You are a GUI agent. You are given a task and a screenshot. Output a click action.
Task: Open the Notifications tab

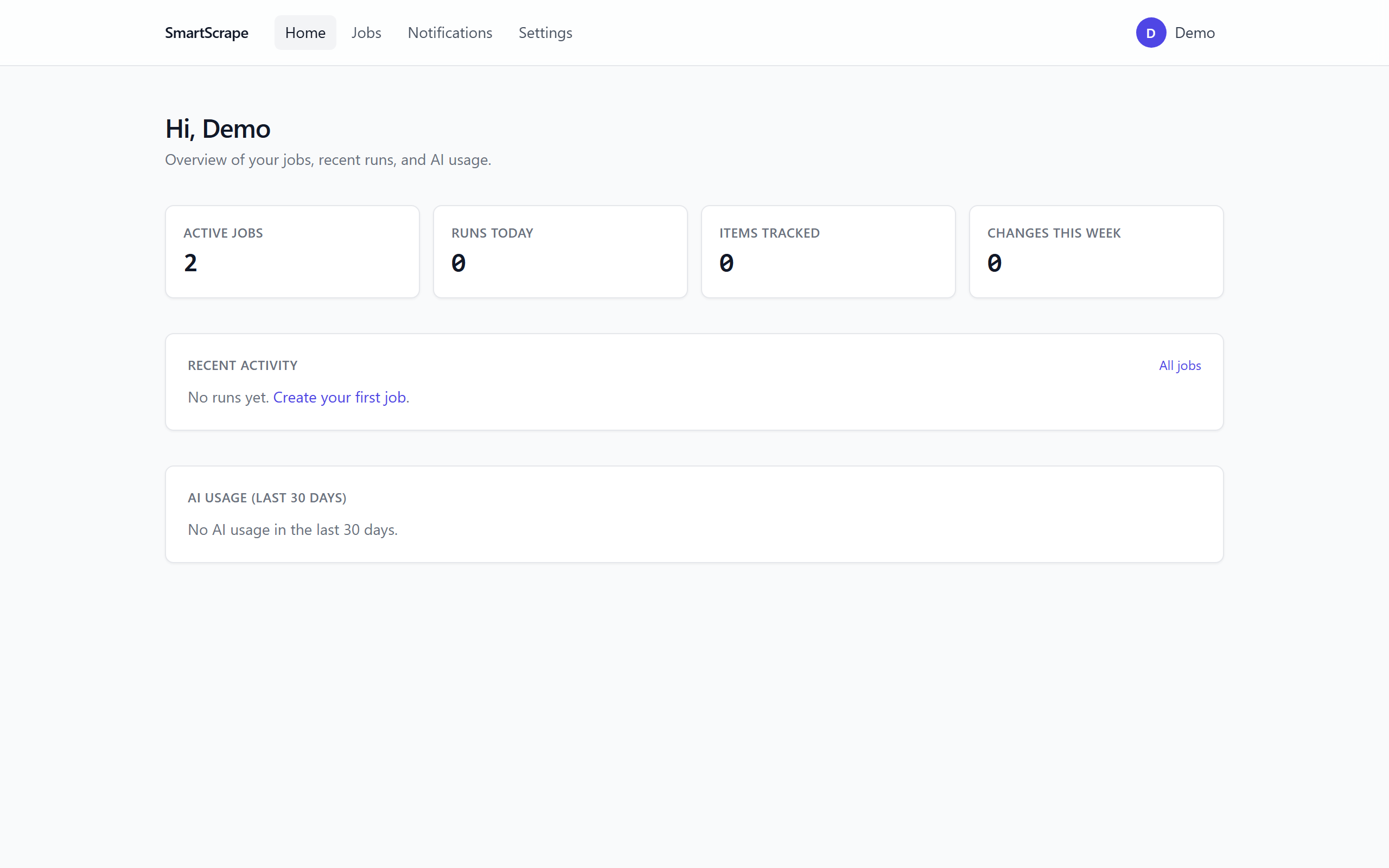tap(450, 33)
